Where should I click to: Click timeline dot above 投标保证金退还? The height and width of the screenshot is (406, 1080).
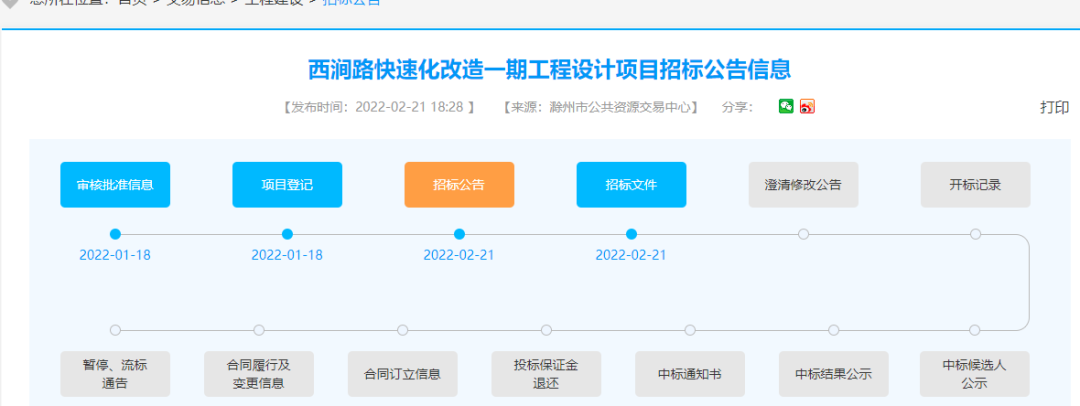point(546,330)
